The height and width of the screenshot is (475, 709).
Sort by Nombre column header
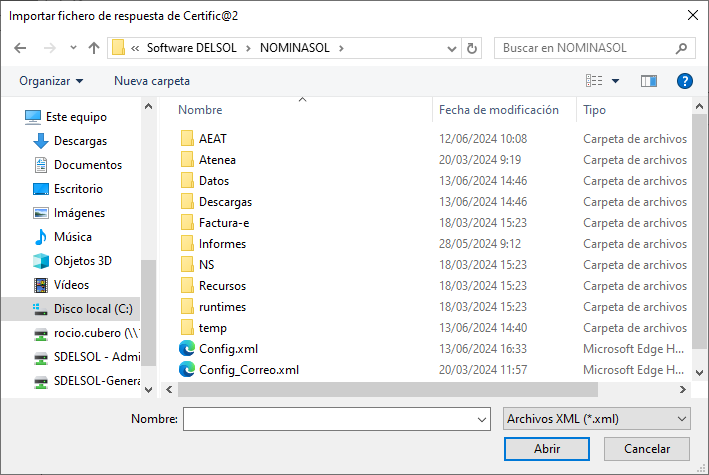[200, 110]
